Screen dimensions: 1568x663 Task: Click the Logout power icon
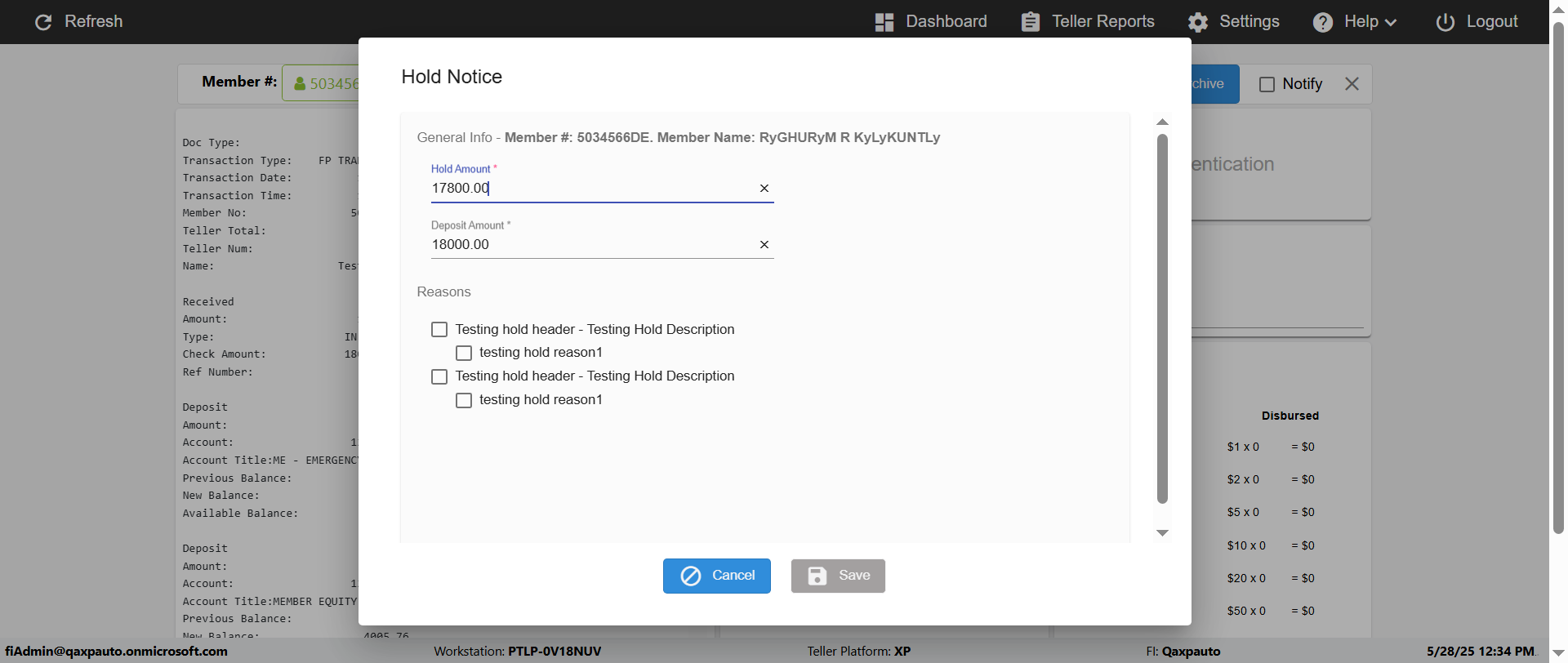pos(1445,22)
